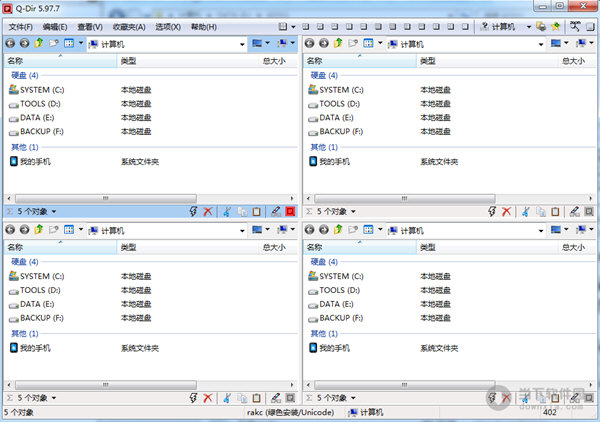Screen dimensions: 600x422
Task: Click red delete X in top-left pane
Action: tap(208, 212)
